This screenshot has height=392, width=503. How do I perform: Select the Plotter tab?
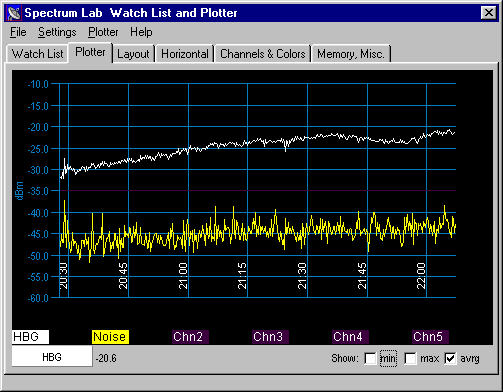click(x=90, y=52)
